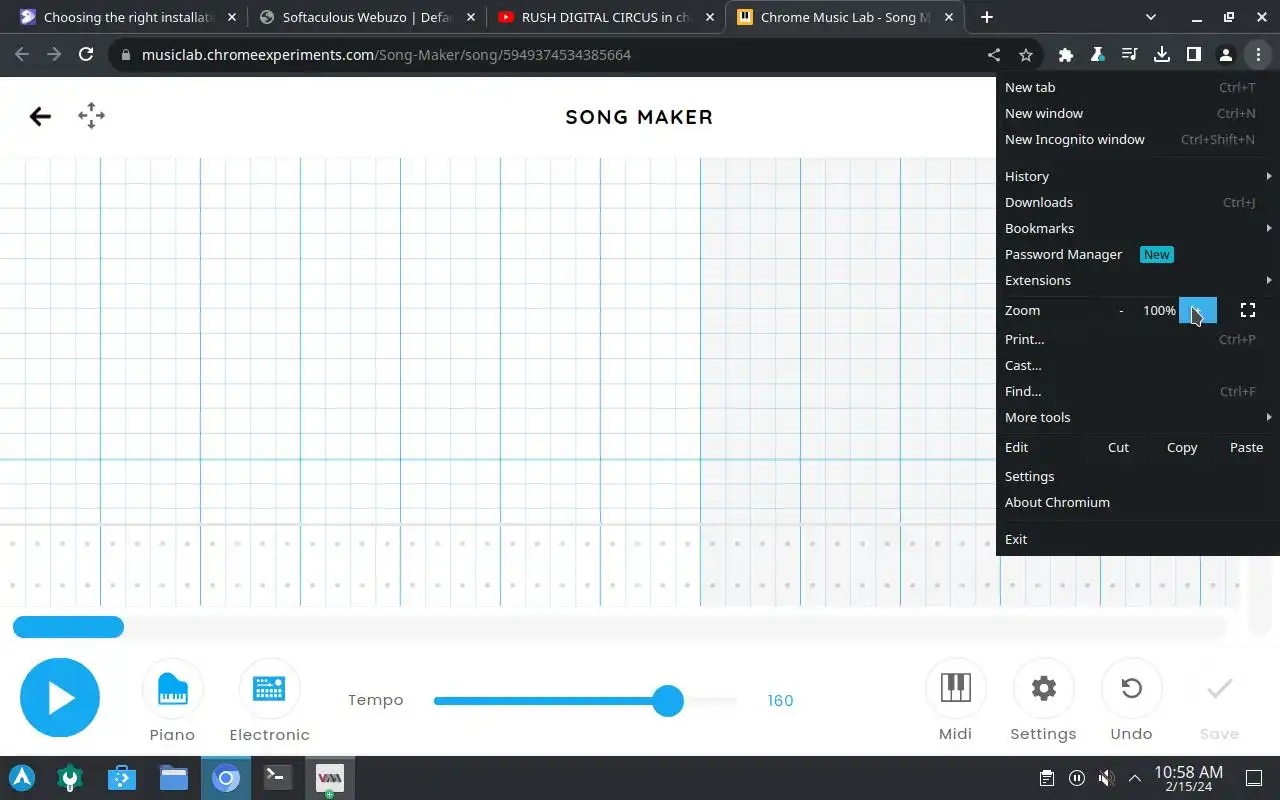The height and width of the screenshot is (800, 1280).
Task: Click the four-way move arrows icon
Action: click(x=91, y=116)
